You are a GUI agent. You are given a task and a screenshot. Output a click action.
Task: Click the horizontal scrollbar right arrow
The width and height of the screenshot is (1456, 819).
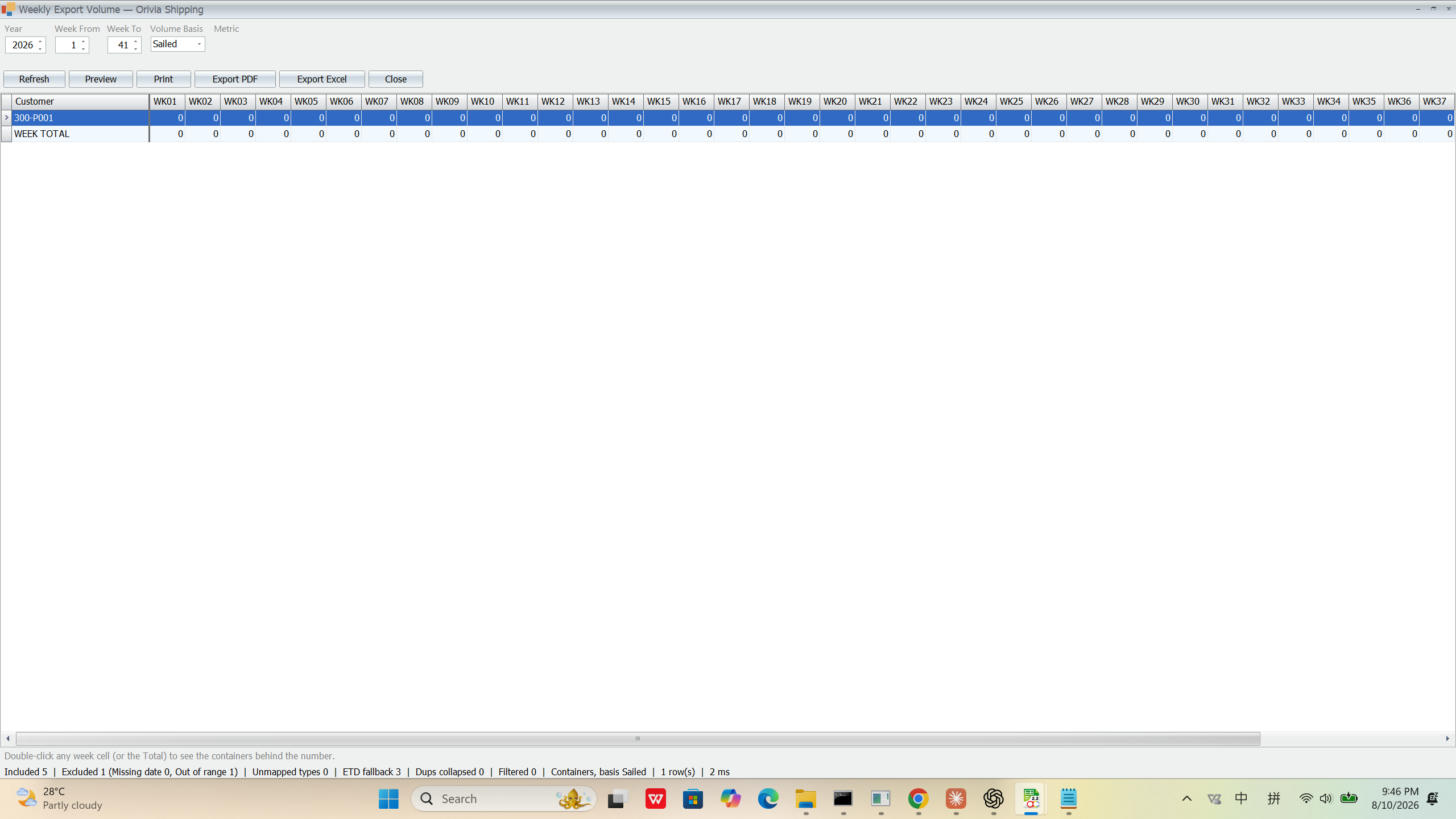(1447, 739)
